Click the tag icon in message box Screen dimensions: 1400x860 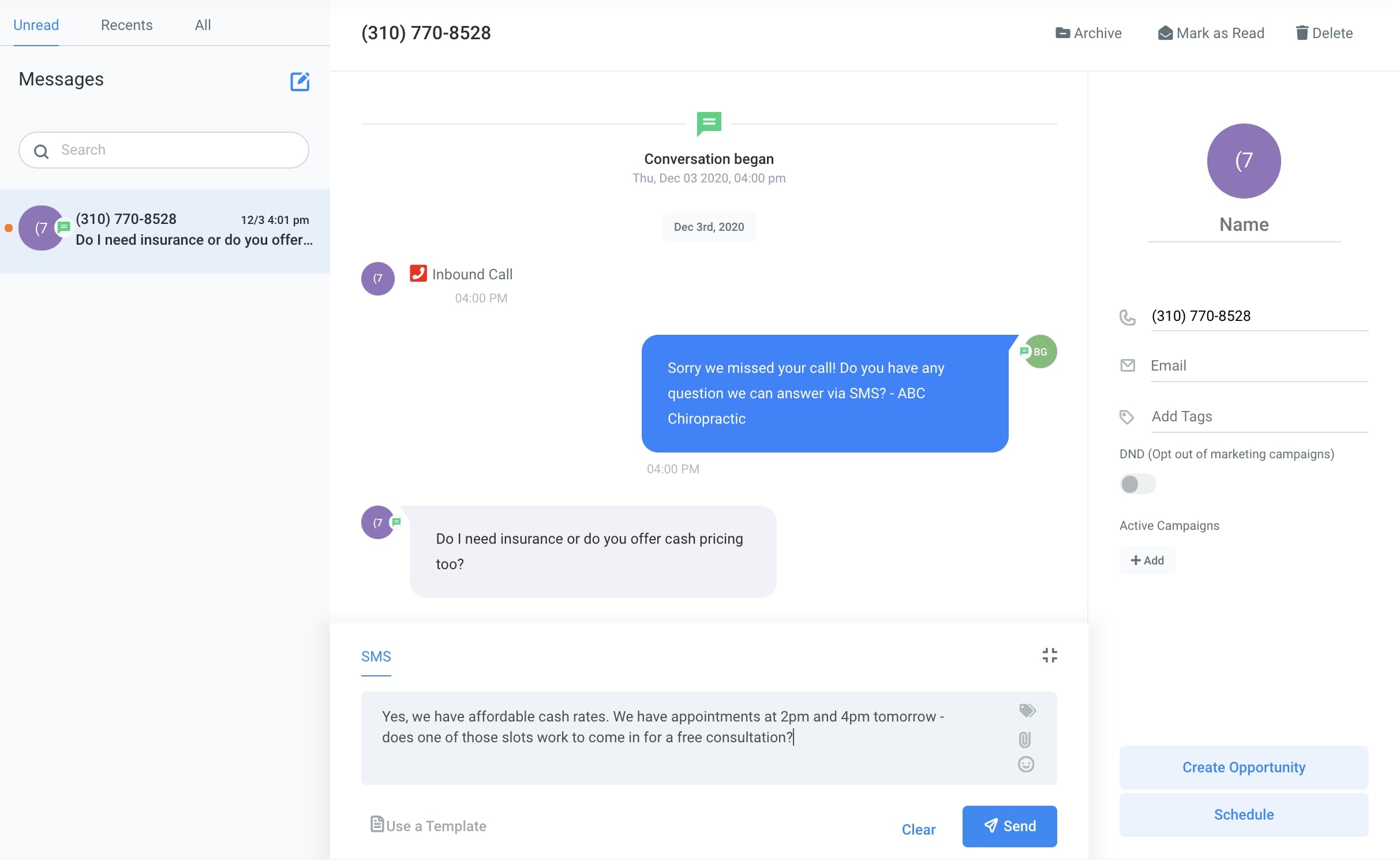click(1027, 711)
